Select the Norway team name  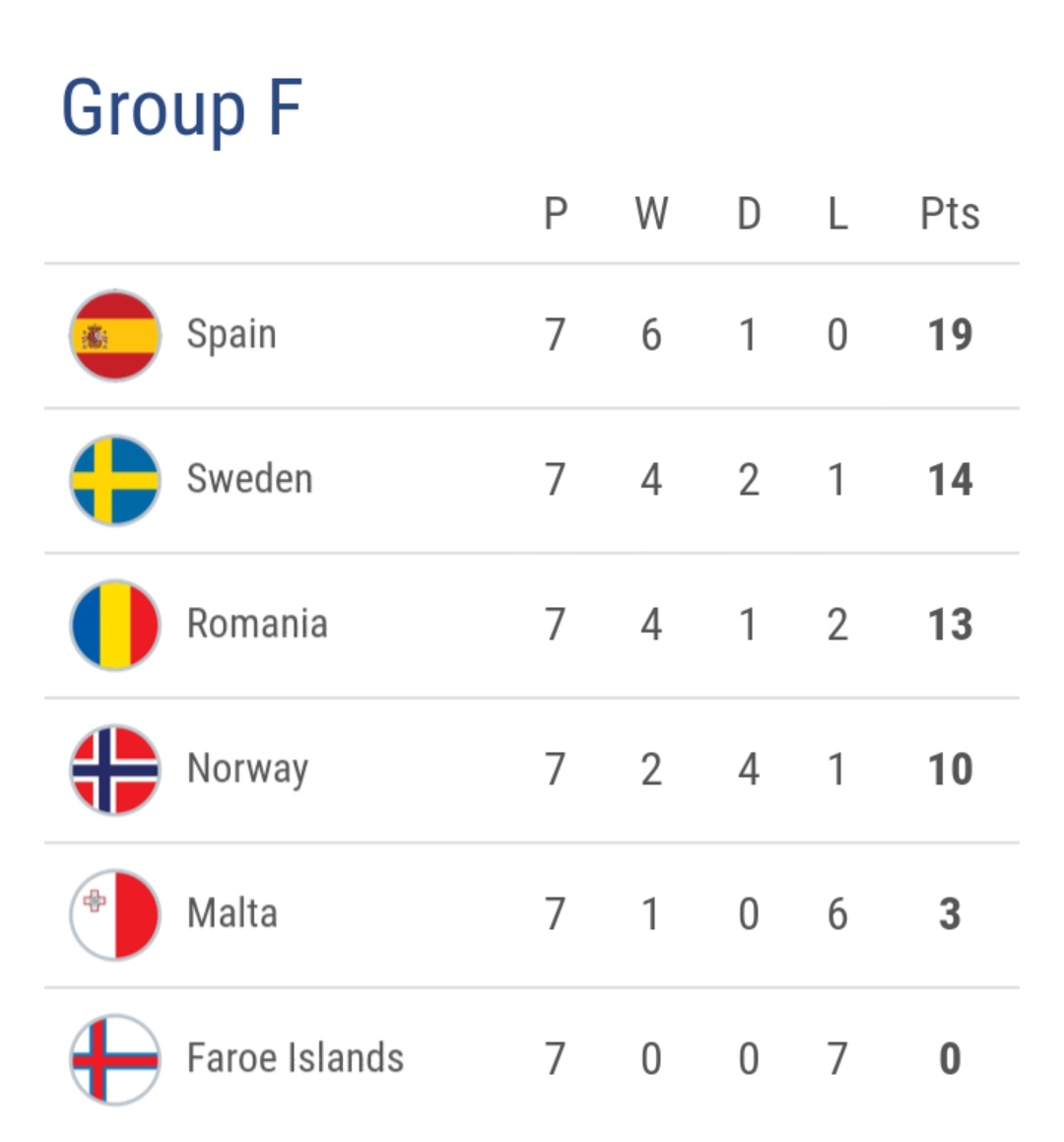[247, 770]
